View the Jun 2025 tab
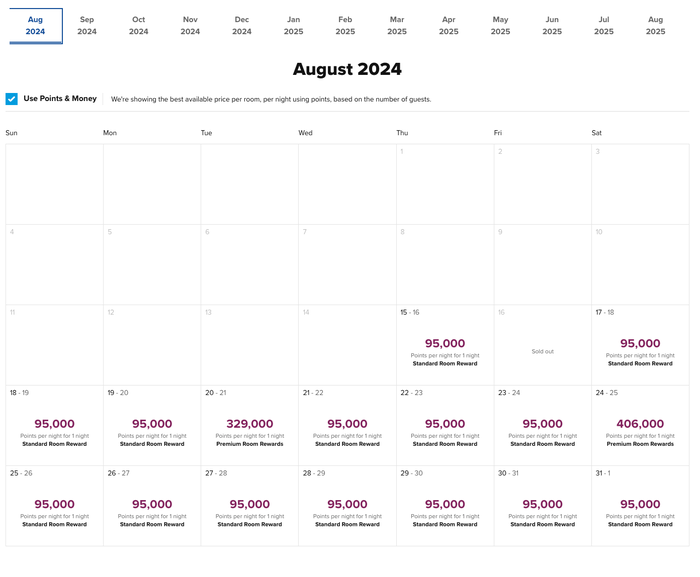This screenshot has width=700, height=577. click(552, 25)
